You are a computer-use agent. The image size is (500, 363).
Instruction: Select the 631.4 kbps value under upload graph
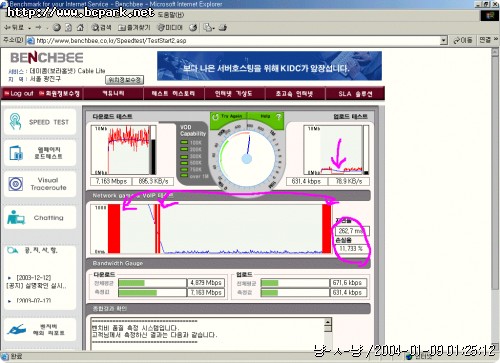click(306, 181)
